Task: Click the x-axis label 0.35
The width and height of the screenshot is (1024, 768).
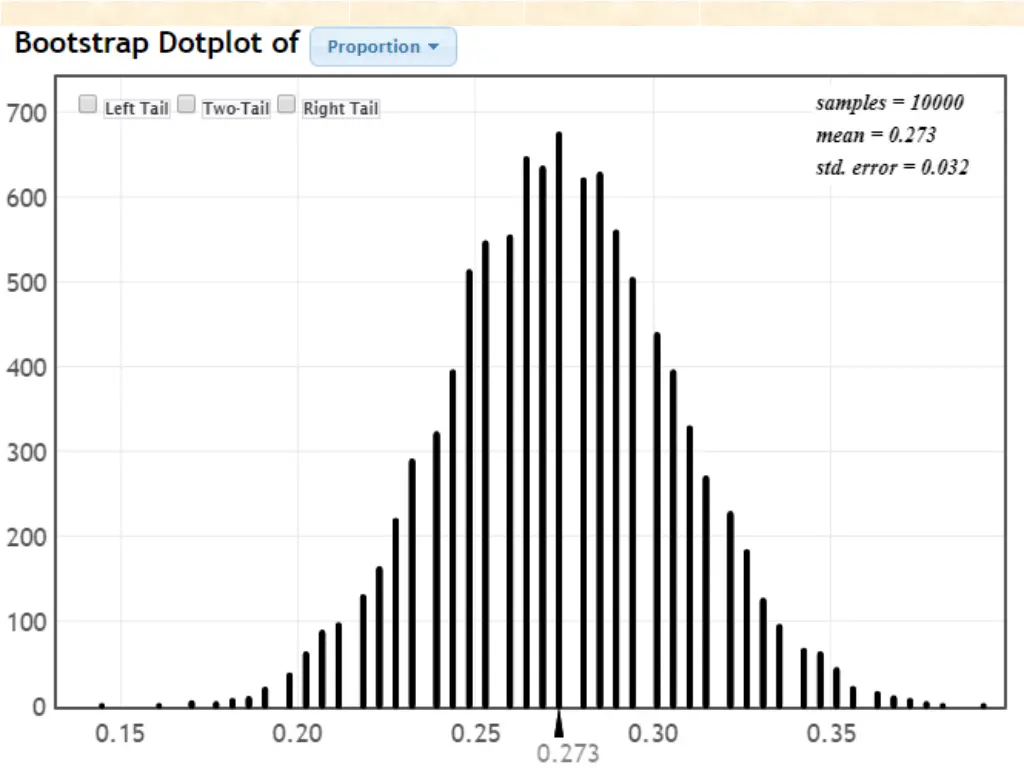Action: (x=831, y=733)
